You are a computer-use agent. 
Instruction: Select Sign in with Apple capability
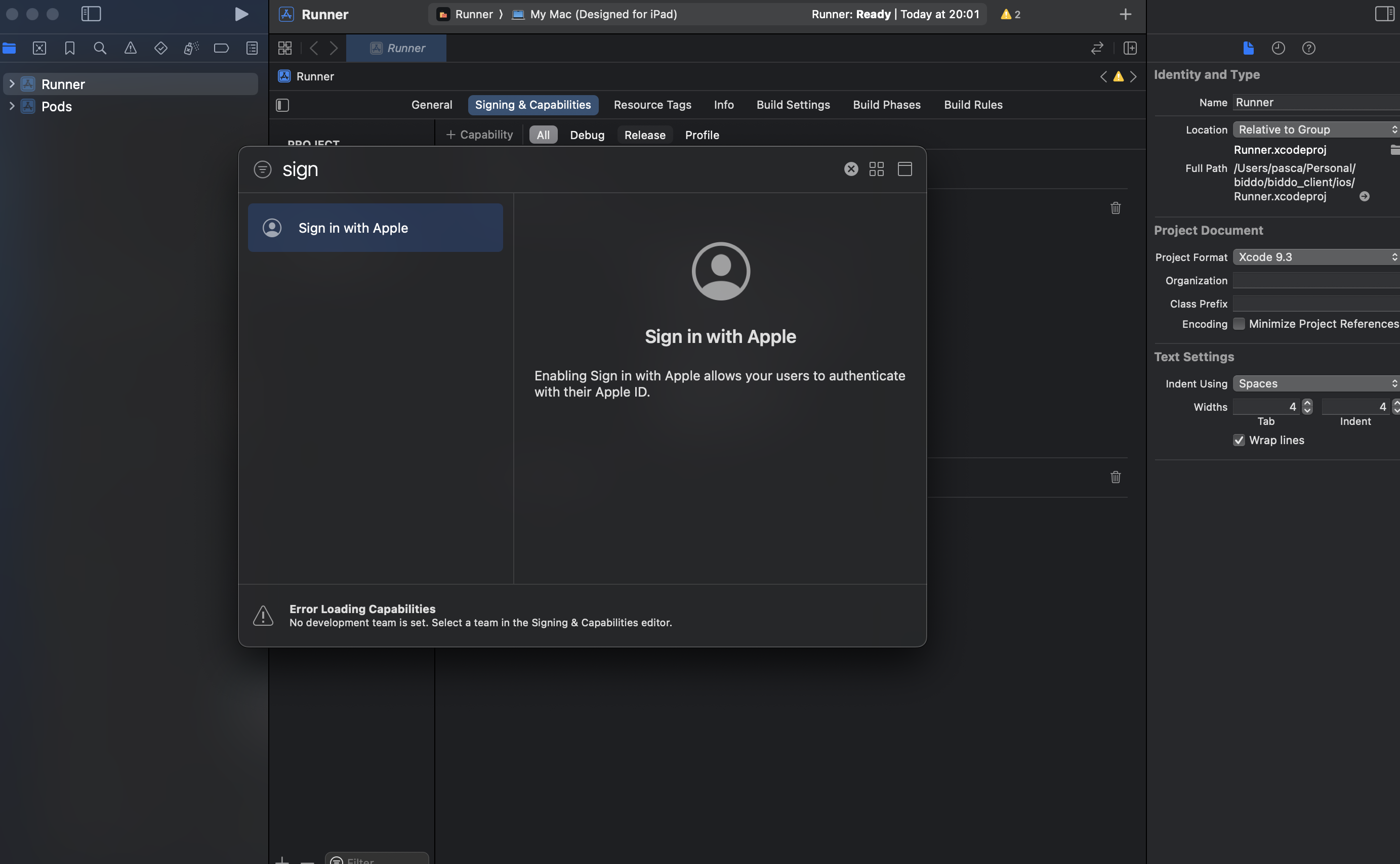pyautogui.click(x=376, y=228)
